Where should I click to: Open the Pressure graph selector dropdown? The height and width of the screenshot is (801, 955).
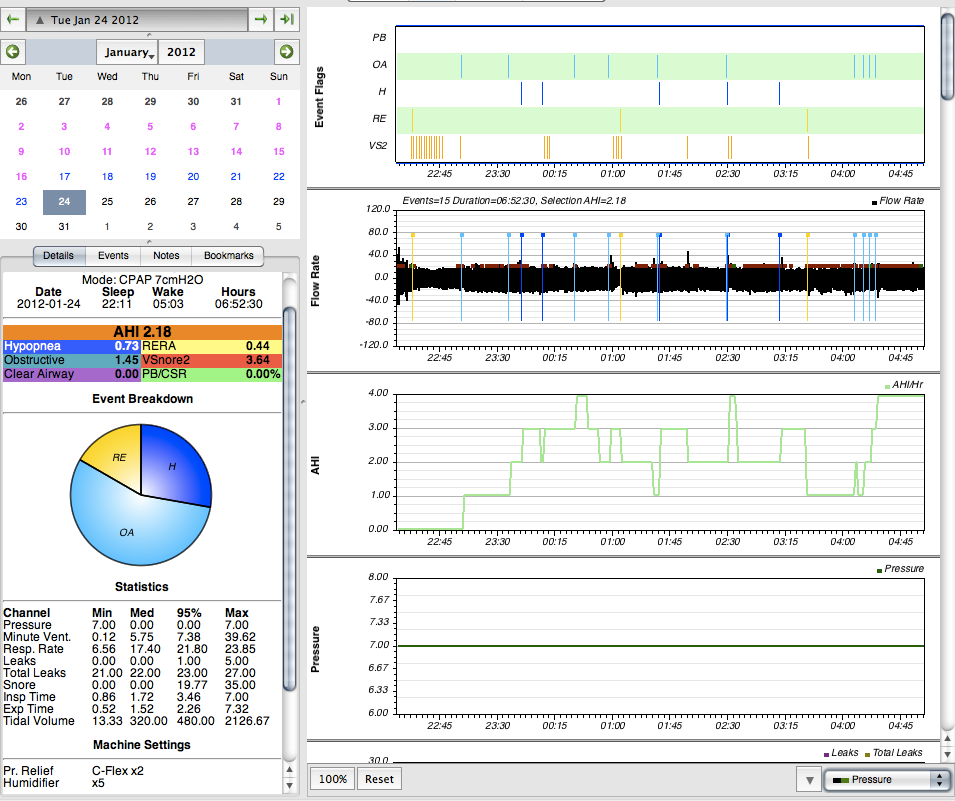[x=885, y=779]
